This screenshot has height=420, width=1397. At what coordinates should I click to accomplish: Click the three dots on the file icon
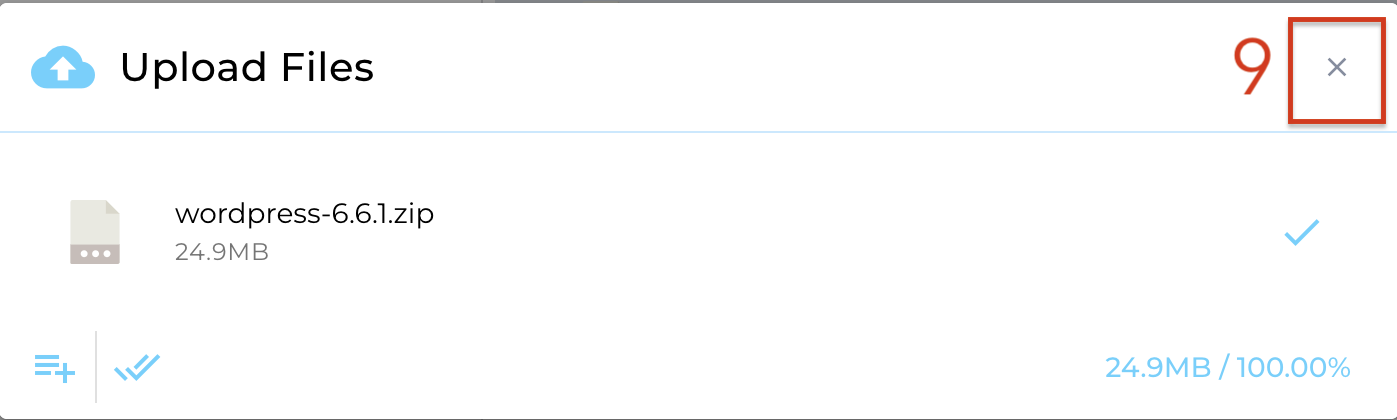point(95,253)
